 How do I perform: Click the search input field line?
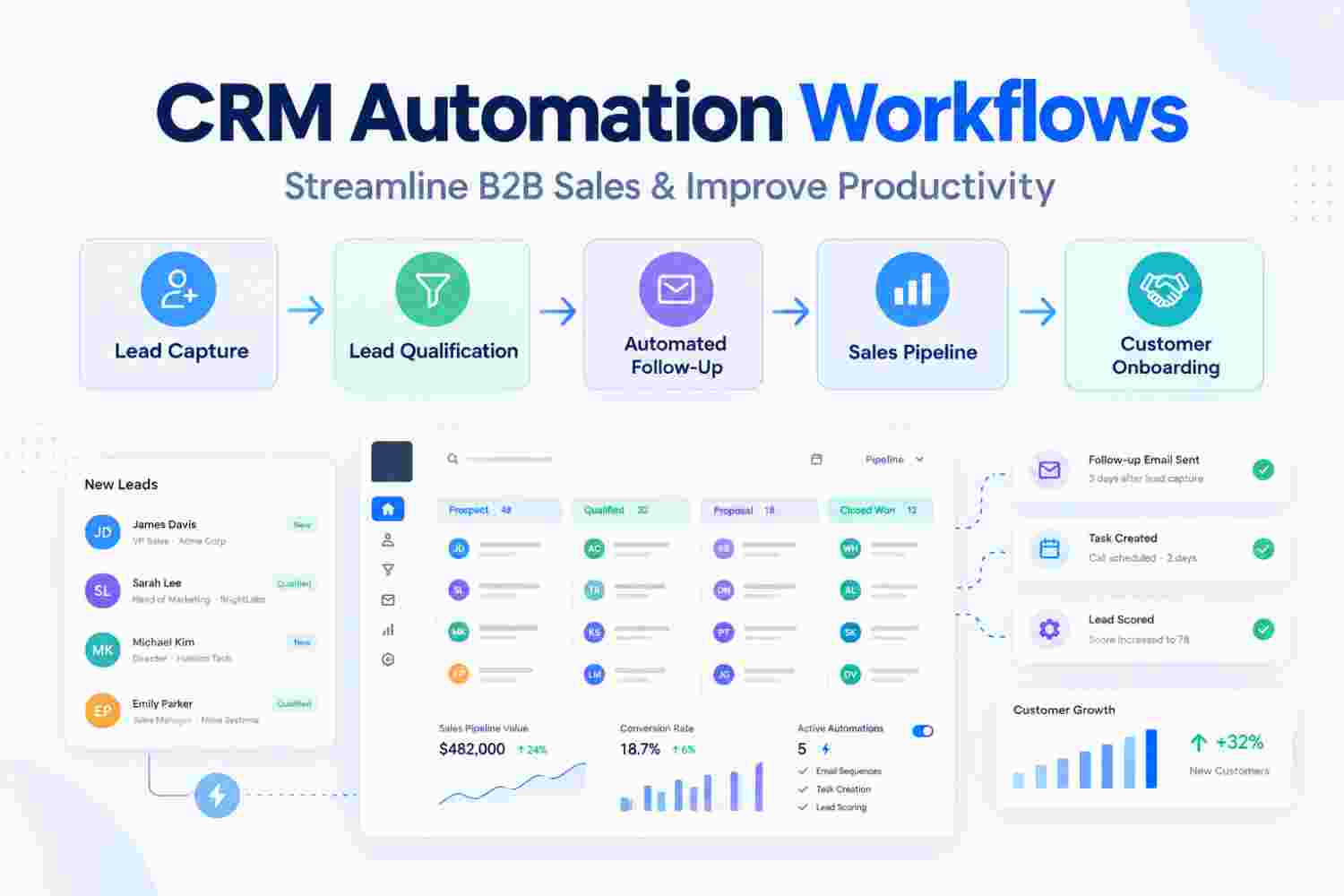tap(509, 459)
